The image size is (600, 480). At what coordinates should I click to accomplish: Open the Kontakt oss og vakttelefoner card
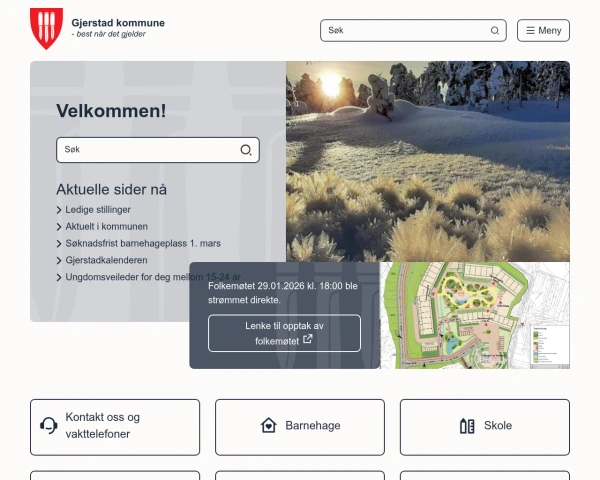(115, 427)
